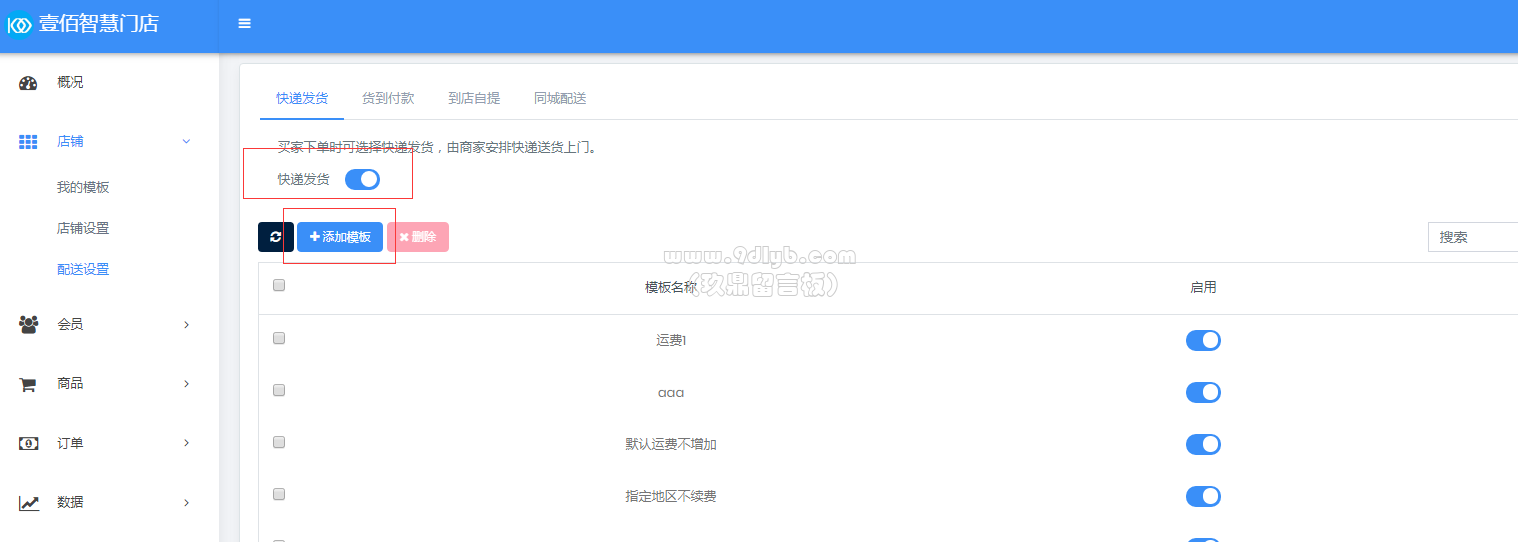Toggle 启用 switch for 默认运费不增加

click(1203, 444)
